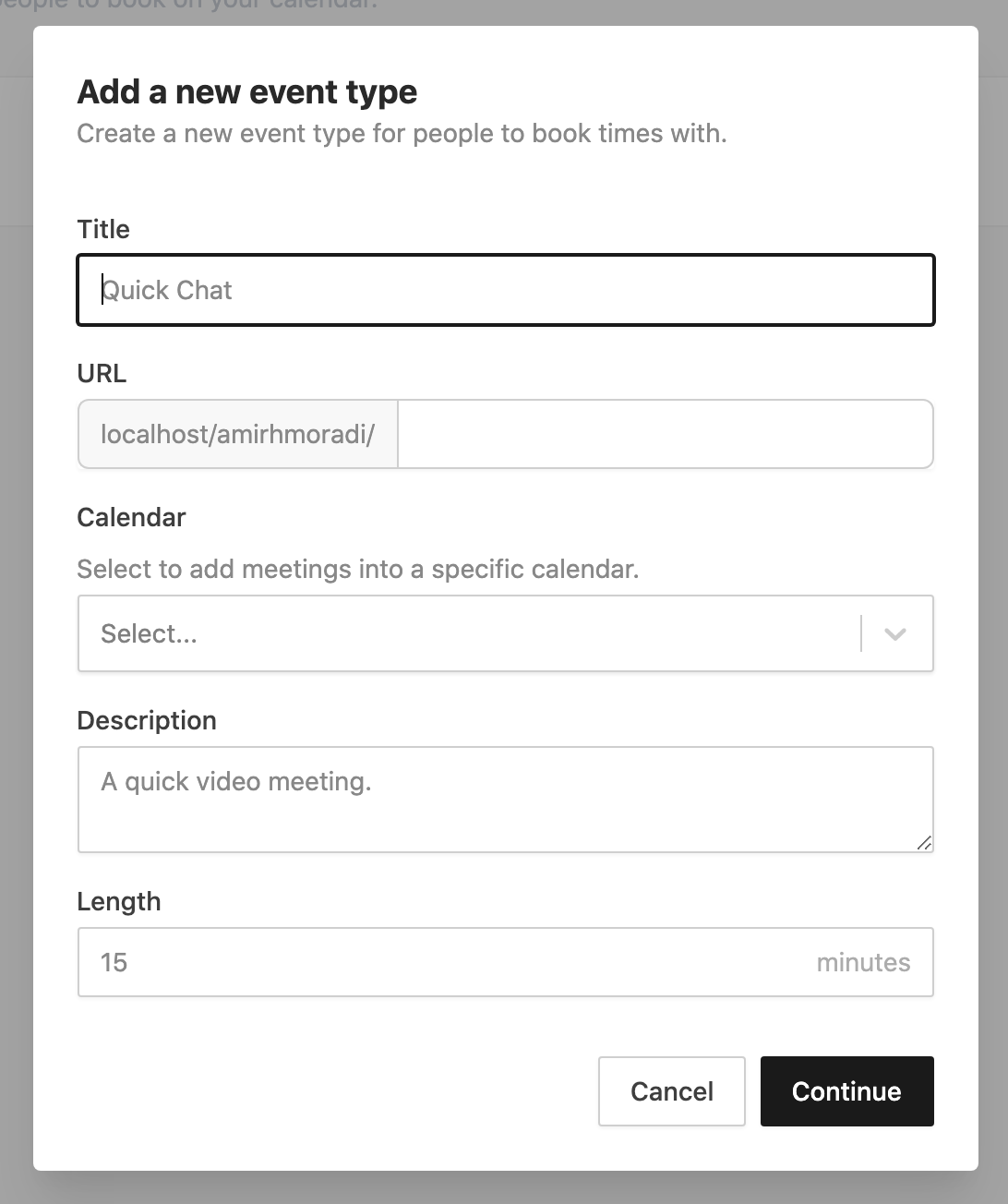
Task: Click the minutes label in Length field
Action: [x=863, y=962]
